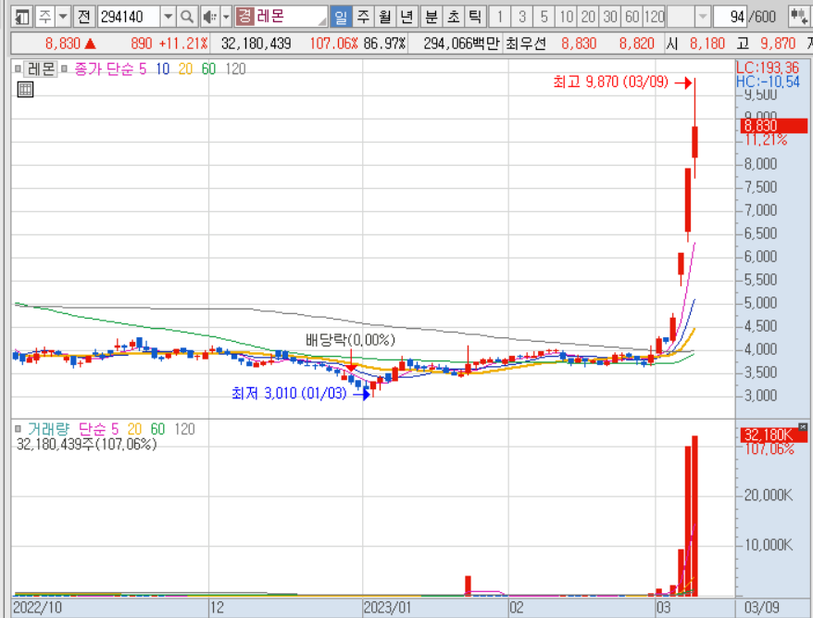Select the 10 interval button in toolbar
Viewport: 813px width, 618px height.
(566, 17)
